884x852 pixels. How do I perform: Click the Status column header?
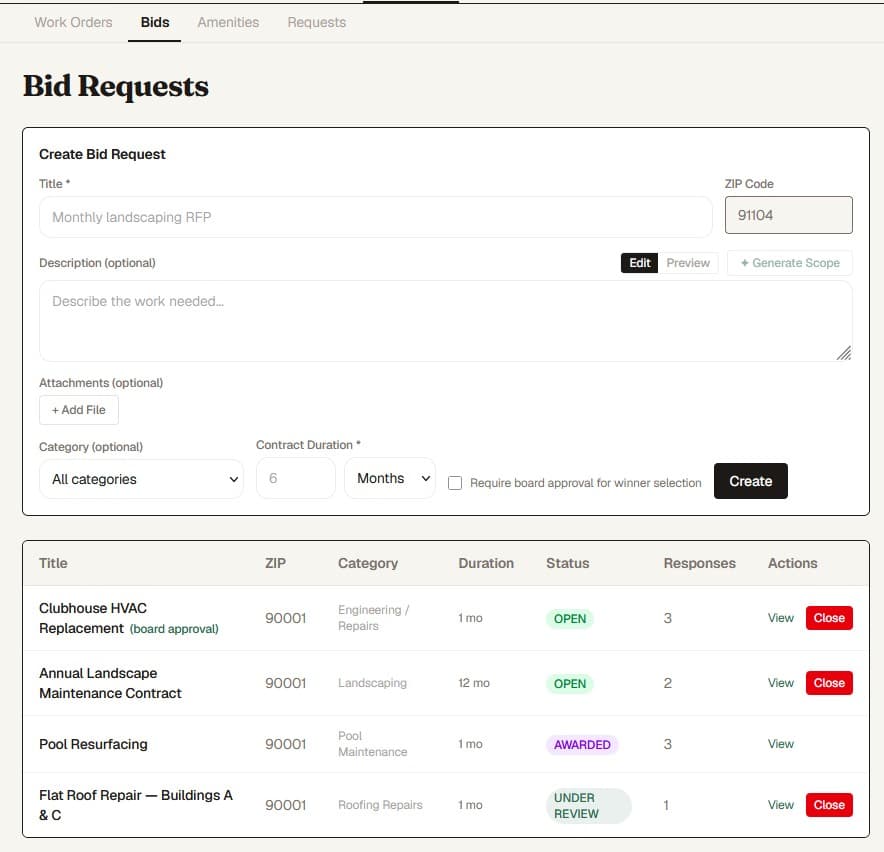click(x=568, y=563)
